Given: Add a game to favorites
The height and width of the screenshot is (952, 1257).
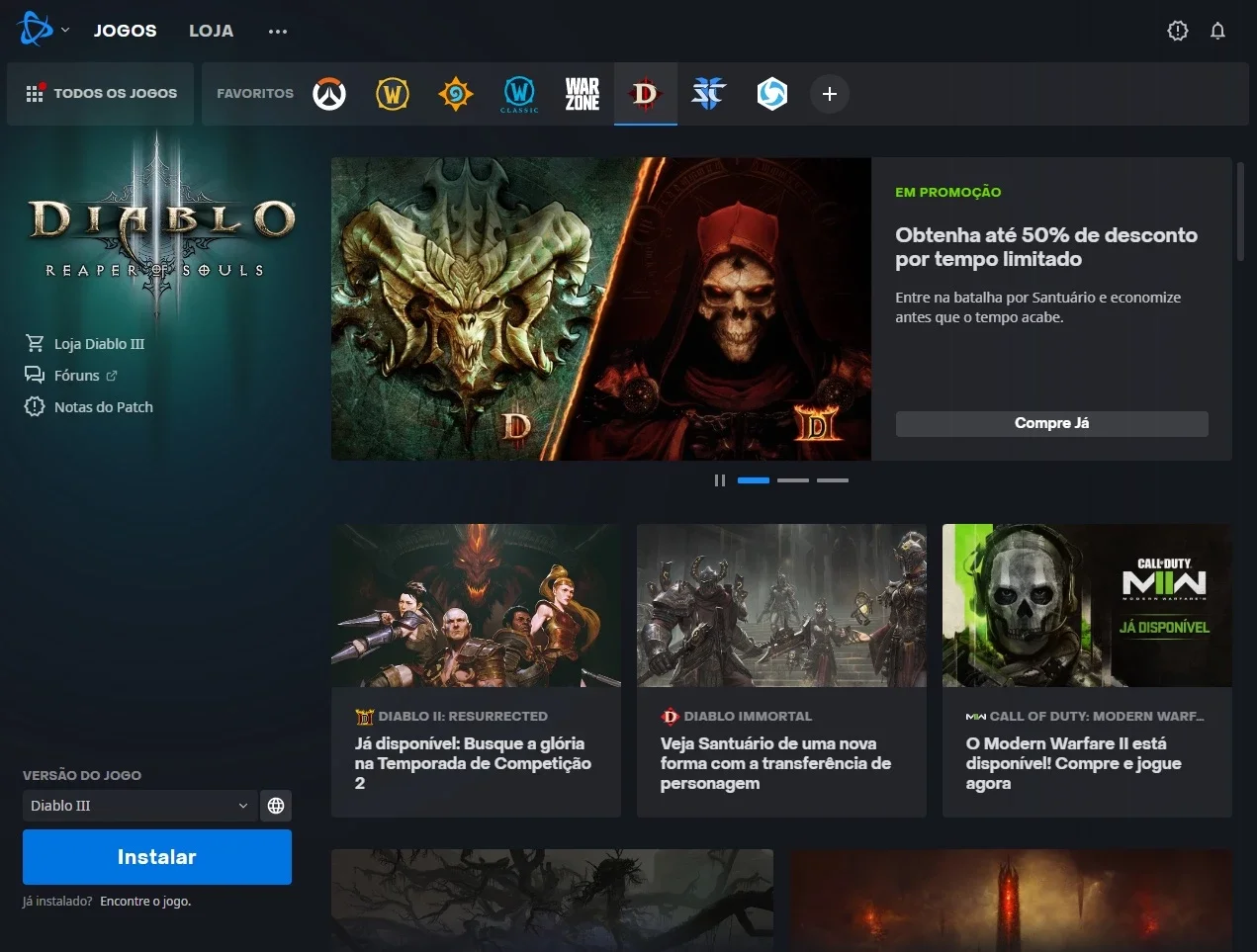Looking at the screenshot, I should [830, 94].
